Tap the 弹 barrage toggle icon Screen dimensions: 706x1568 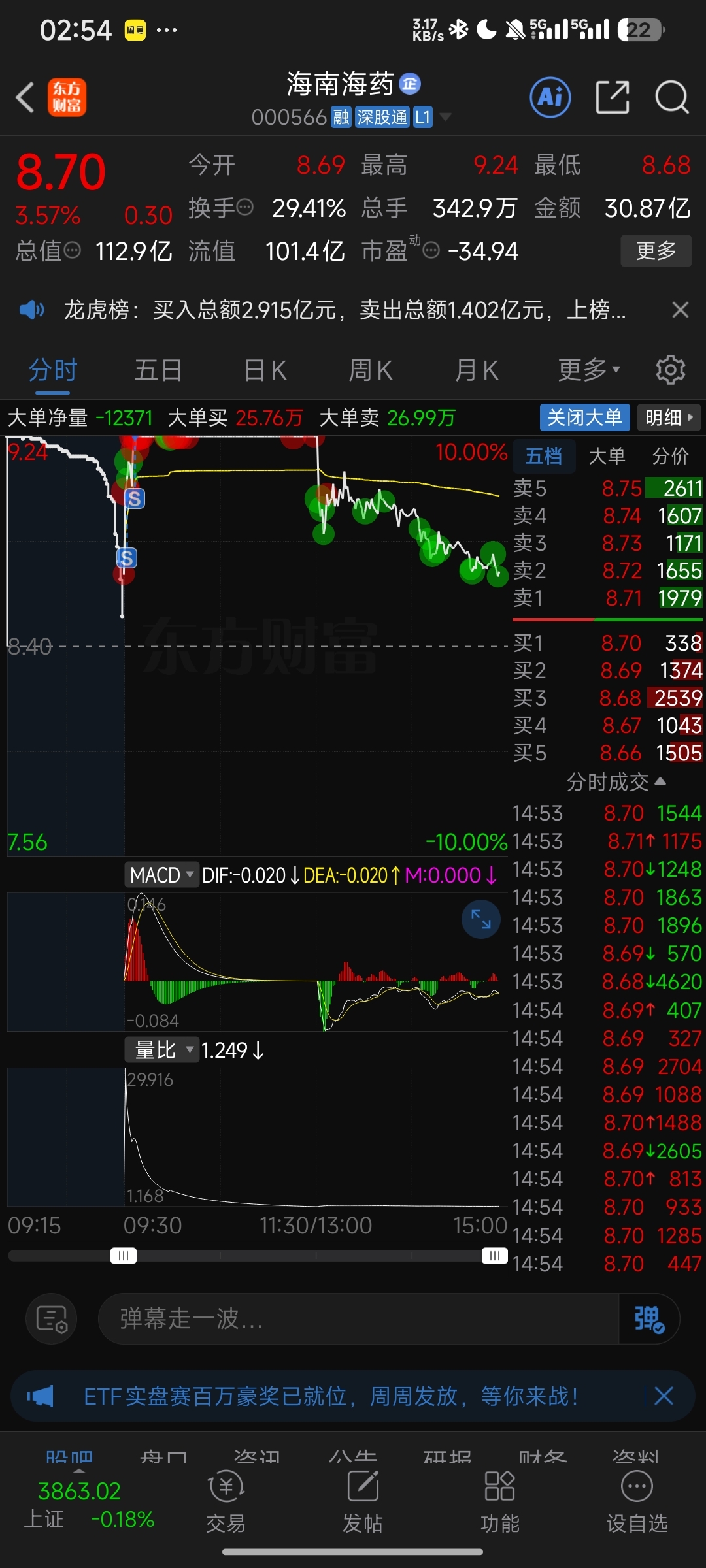click(x=649, y=1318)
